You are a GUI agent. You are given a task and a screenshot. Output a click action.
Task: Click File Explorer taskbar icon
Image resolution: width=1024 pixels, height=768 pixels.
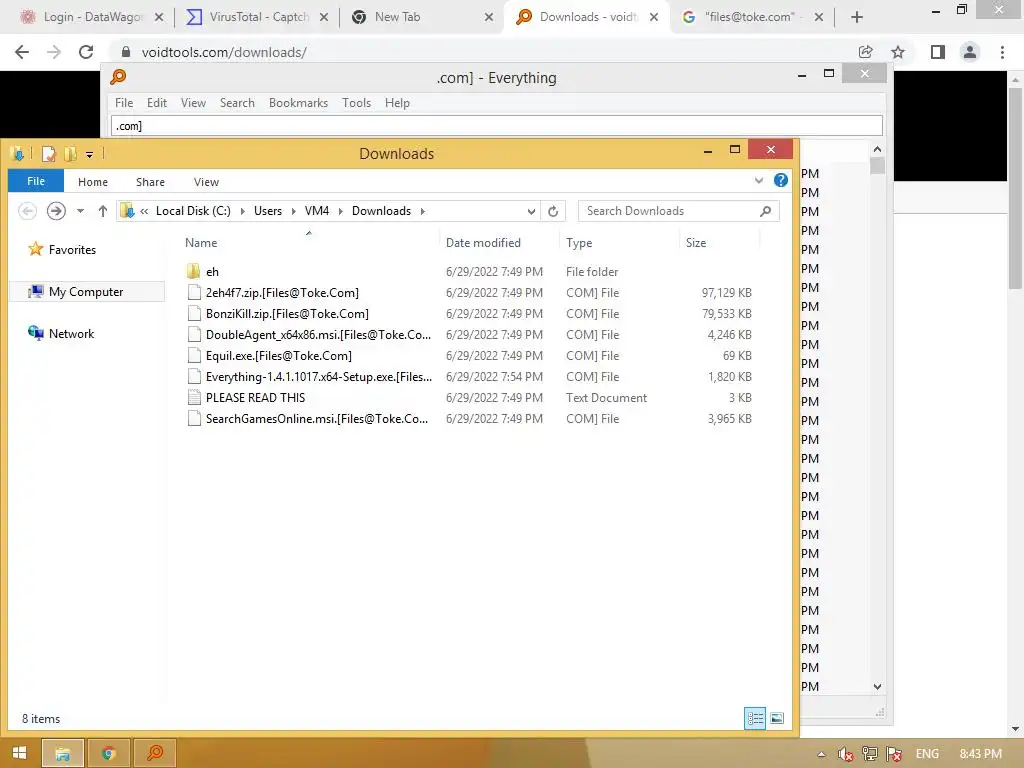click(63, 753)
